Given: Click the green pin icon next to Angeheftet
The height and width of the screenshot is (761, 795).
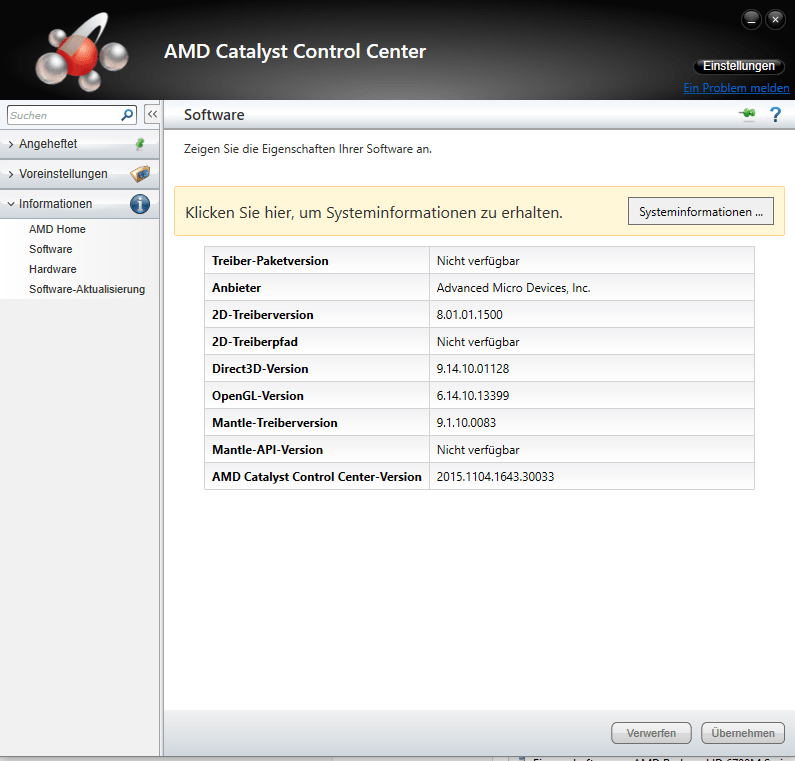Looking at the screenshot, I should pos(140,144).
